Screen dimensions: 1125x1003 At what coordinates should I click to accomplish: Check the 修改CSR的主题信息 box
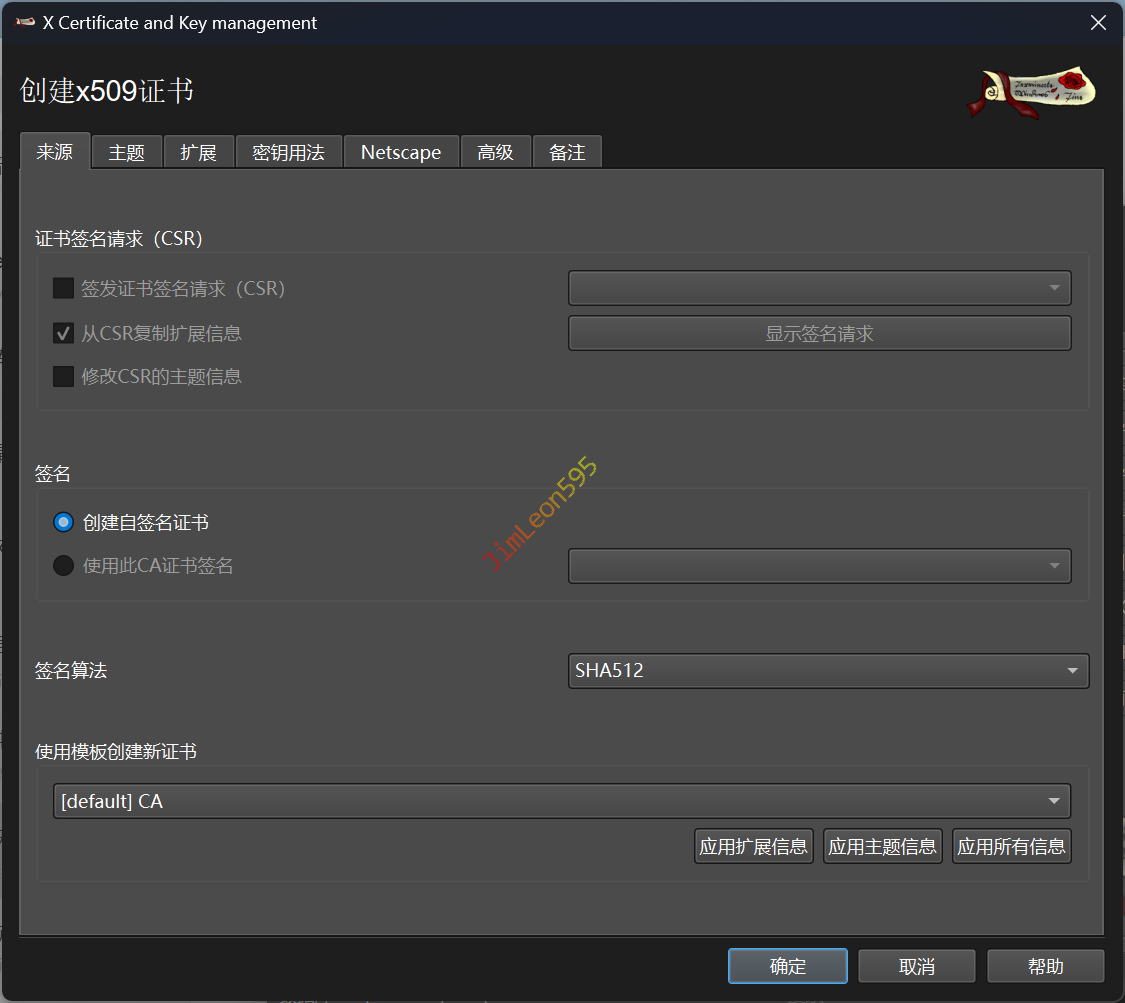[x=64, y=377]
